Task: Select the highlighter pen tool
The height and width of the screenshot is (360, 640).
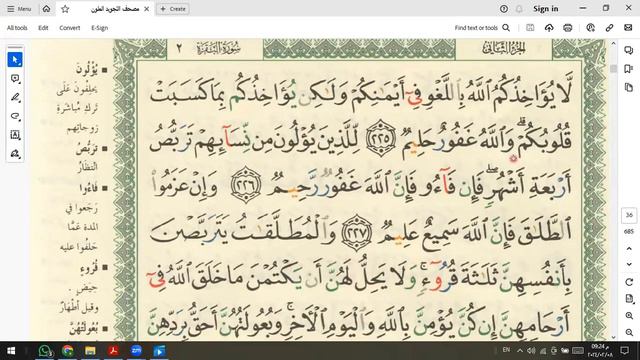Action: coord(15,97)
